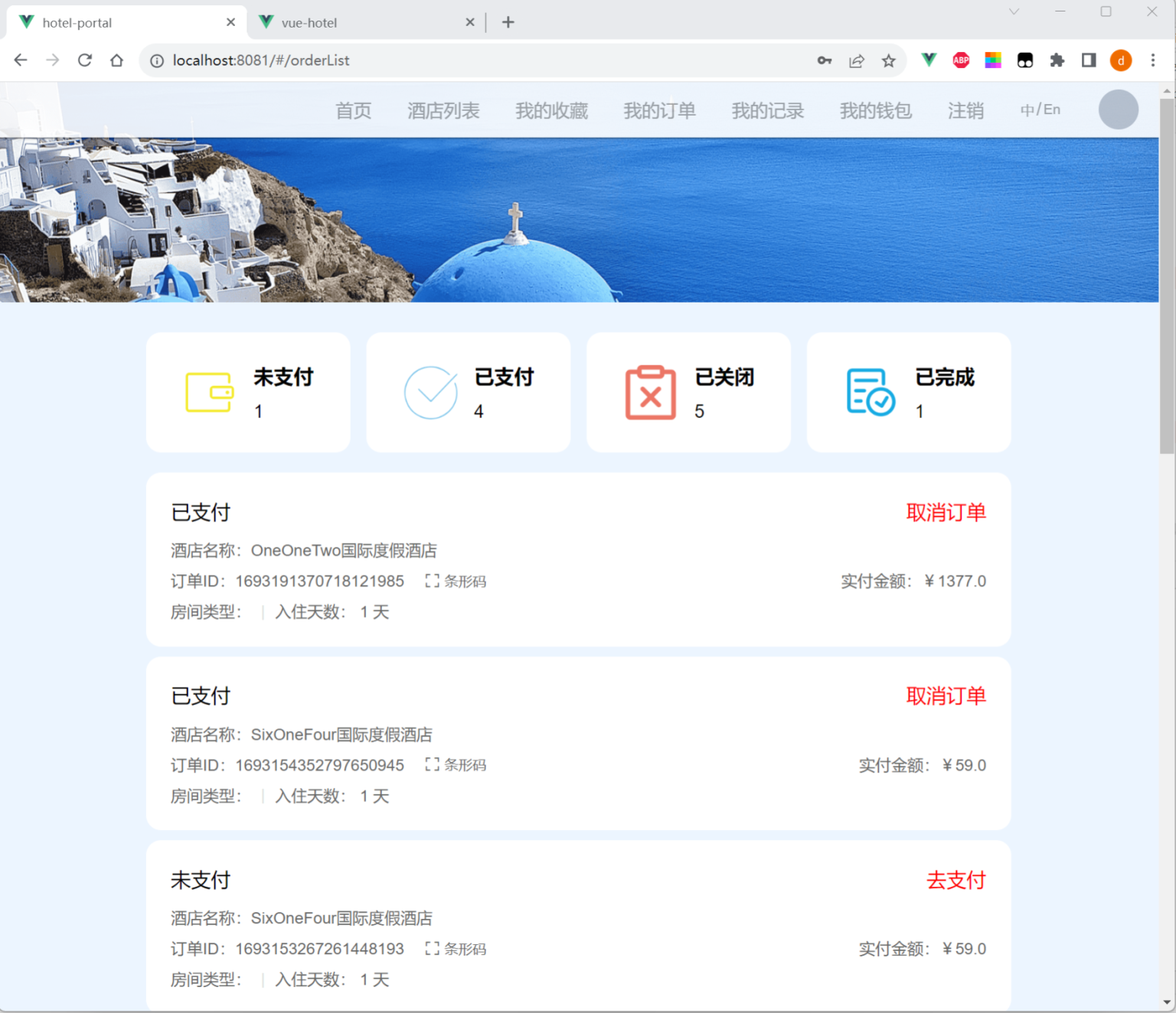1176x1013 pixels.
Task: Toggle the 中/En language switch
Action: coord(1040,109)
